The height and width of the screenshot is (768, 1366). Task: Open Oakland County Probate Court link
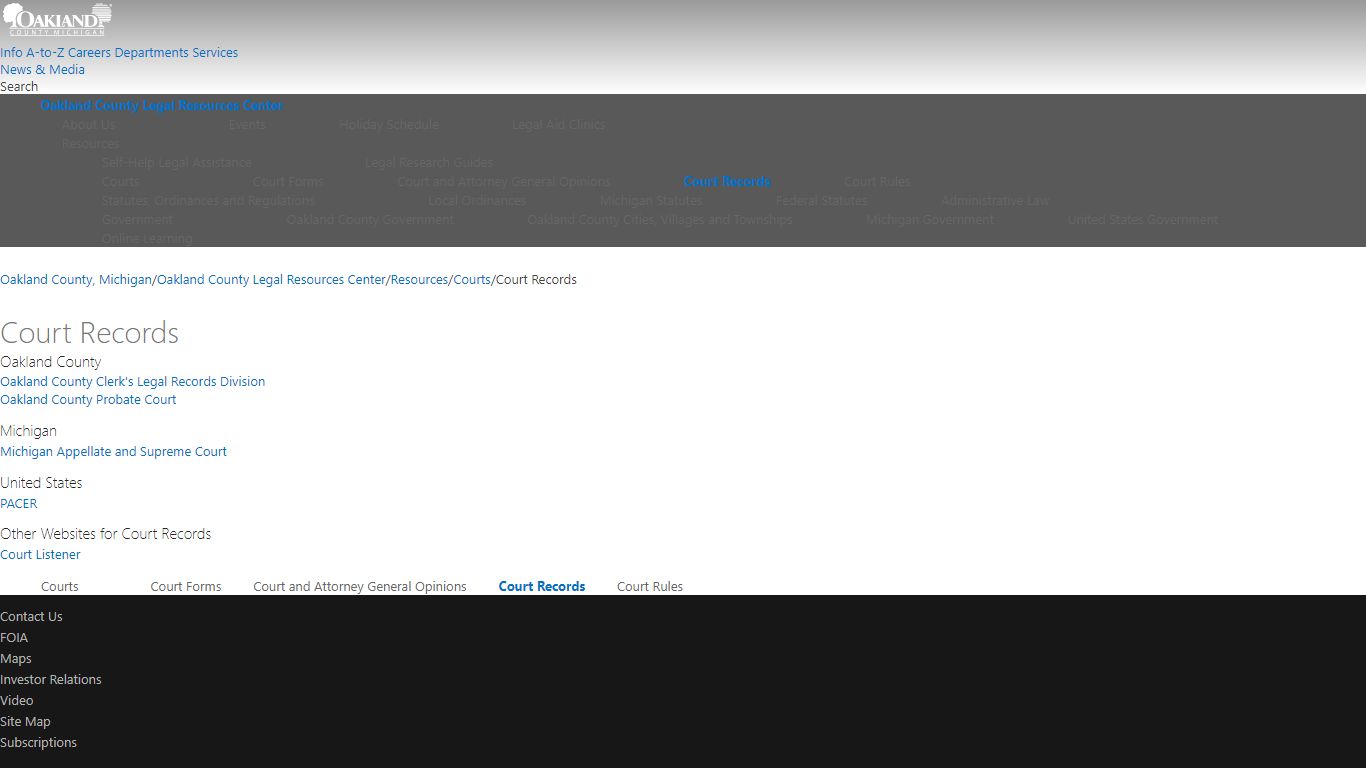(88, 400)
